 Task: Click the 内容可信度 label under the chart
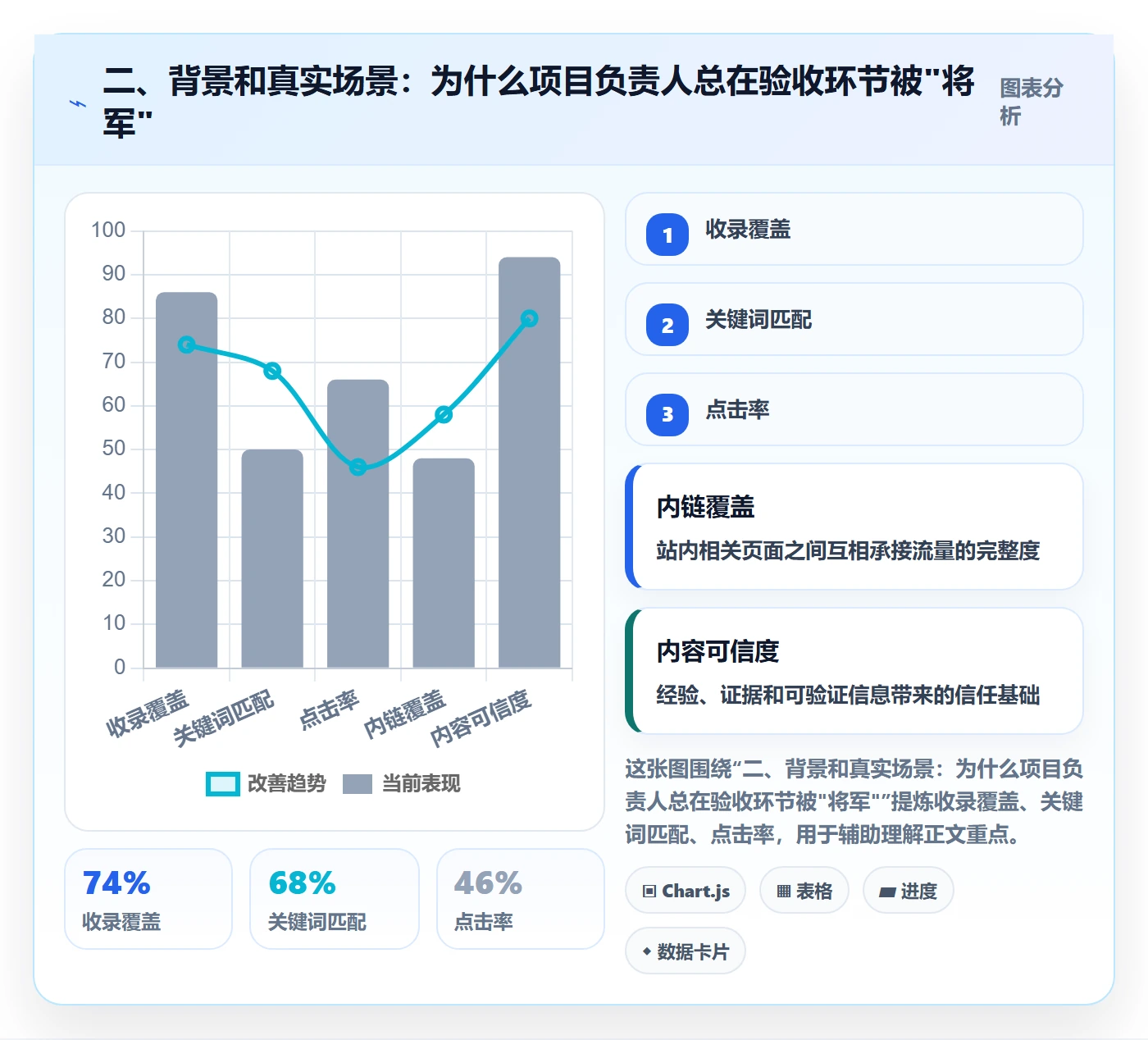(481, 717)
